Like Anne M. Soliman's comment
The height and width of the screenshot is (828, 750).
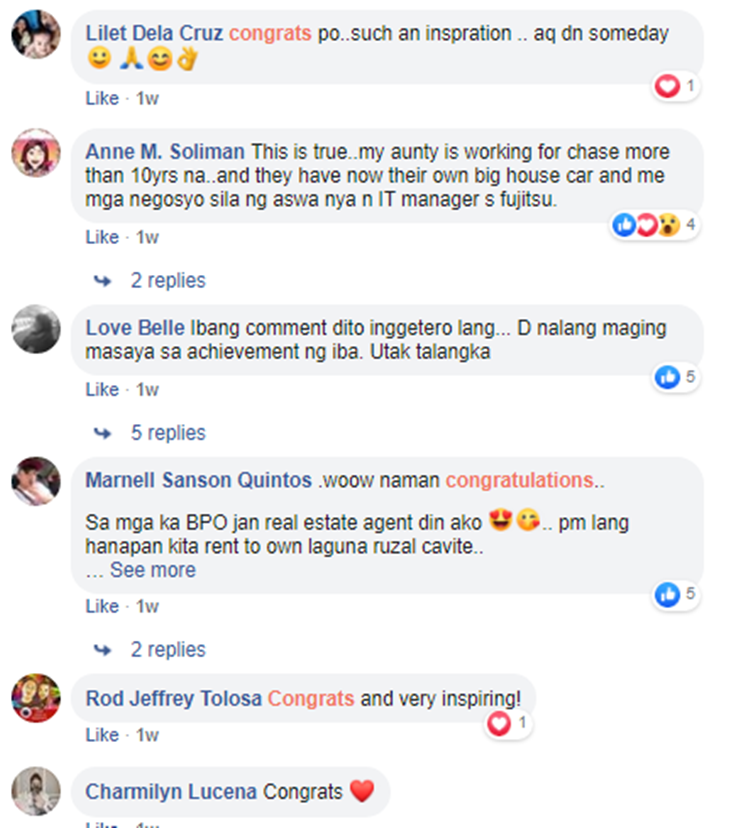pyautogui.click(x=102, y=238)
